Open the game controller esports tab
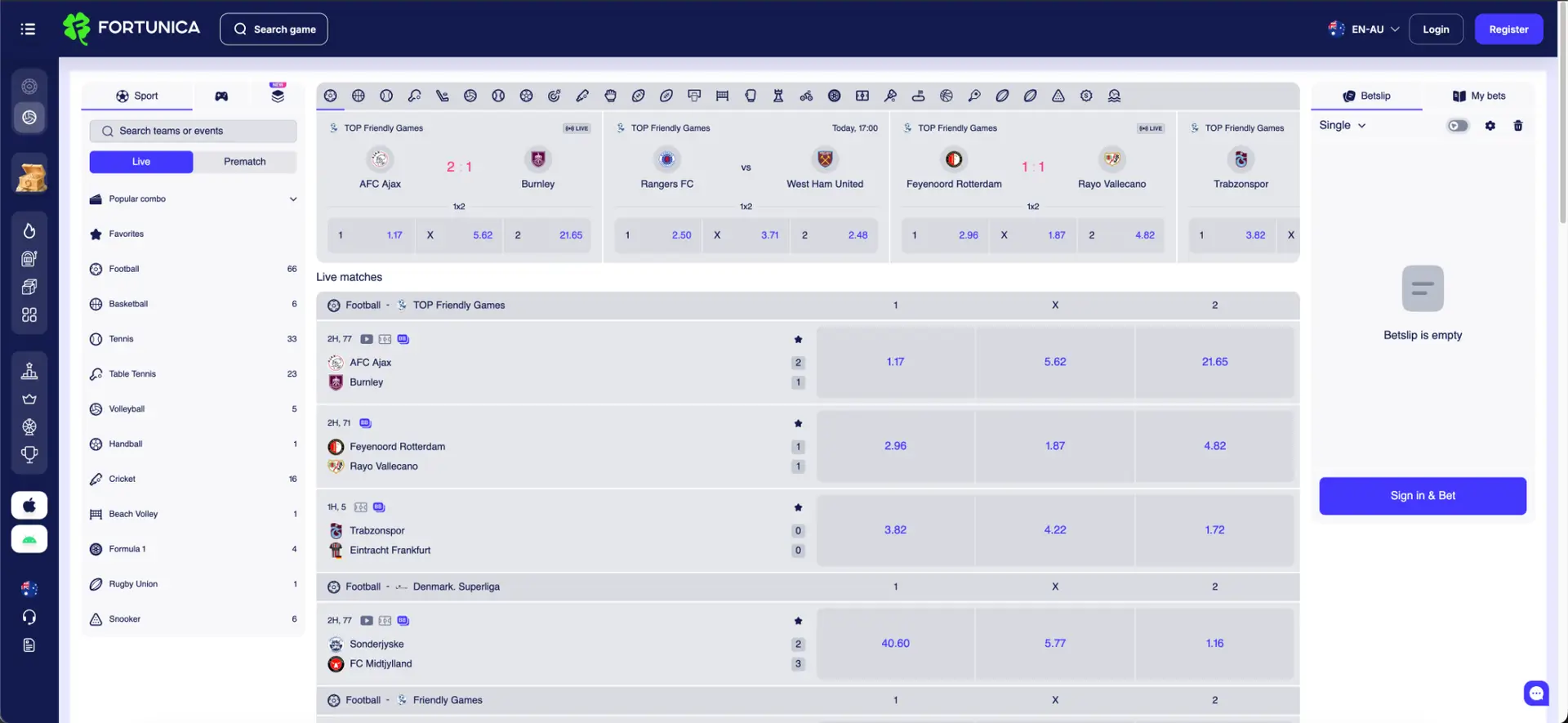 click(x=221, y=96)
